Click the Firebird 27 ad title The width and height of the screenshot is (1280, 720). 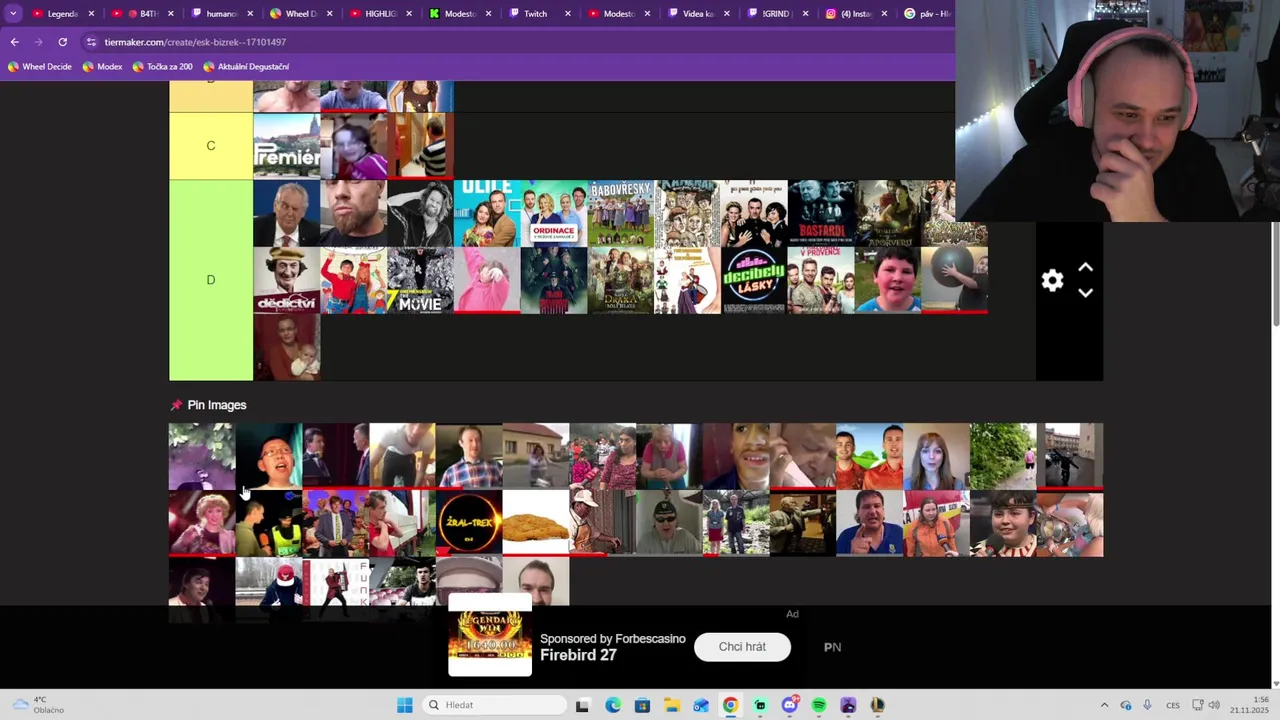click(578, 656)
